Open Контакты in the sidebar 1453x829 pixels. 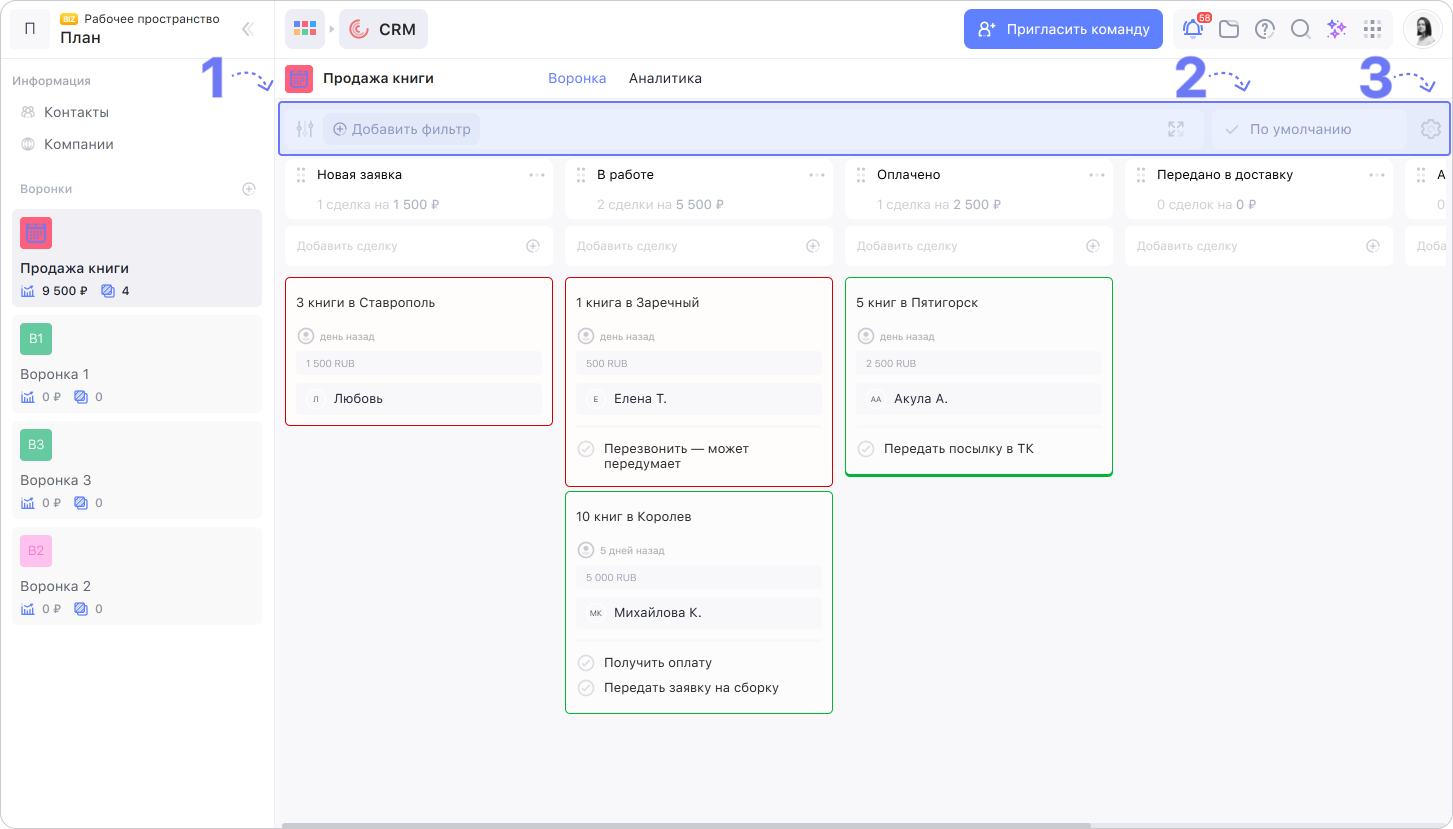[x=76, y=112]
